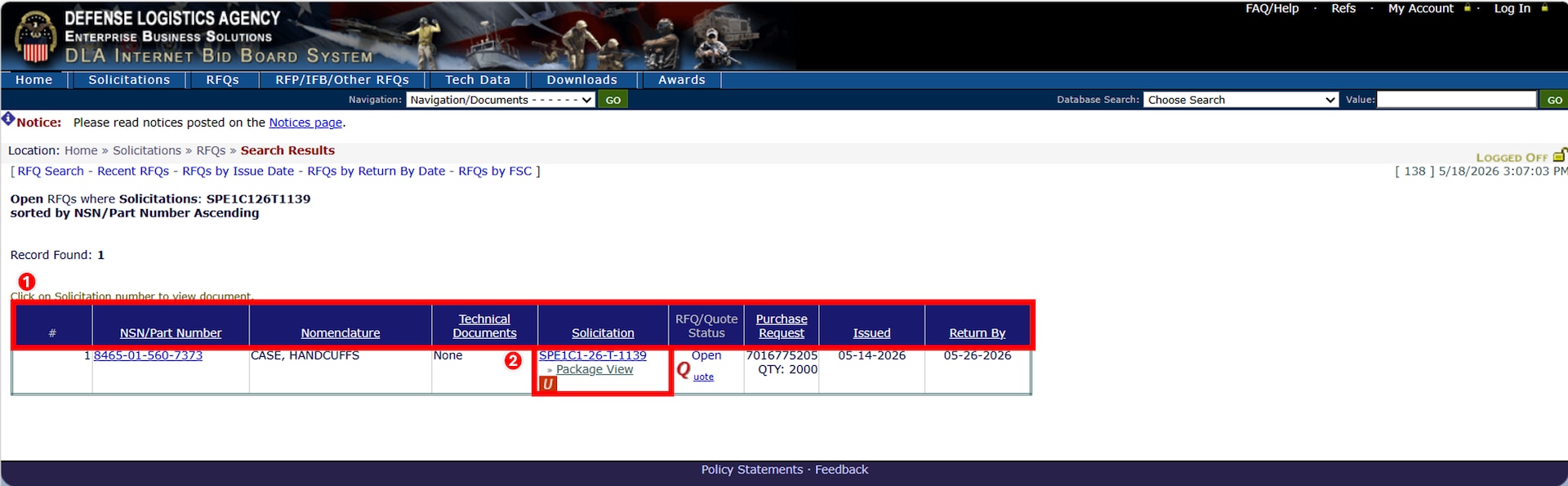Open solicitation SPE1C1-26-T-1139 link
The image size is (1568, 486).
point(593,355)
